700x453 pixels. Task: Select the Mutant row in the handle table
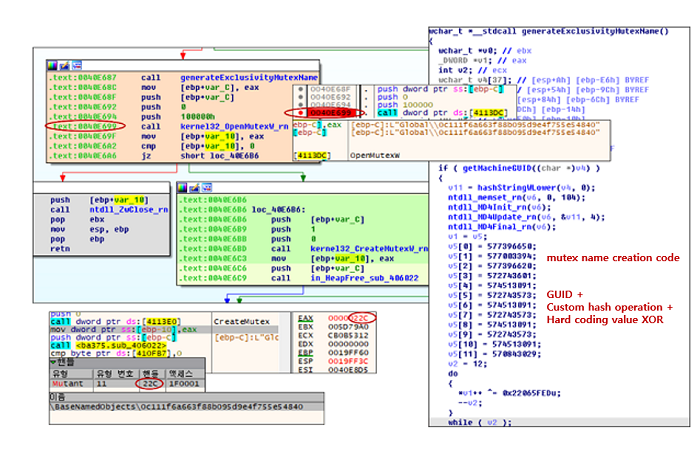tap(127, 384)
